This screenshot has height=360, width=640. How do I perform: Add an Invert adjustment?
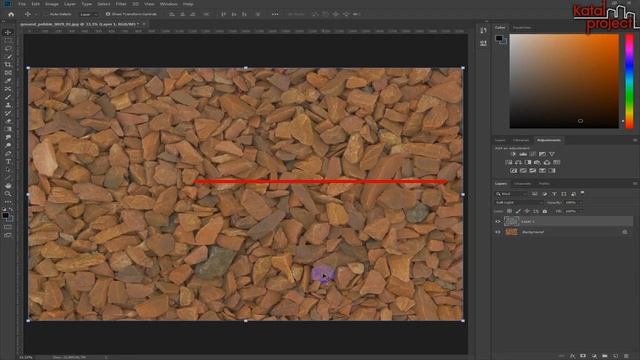point(513,171)
